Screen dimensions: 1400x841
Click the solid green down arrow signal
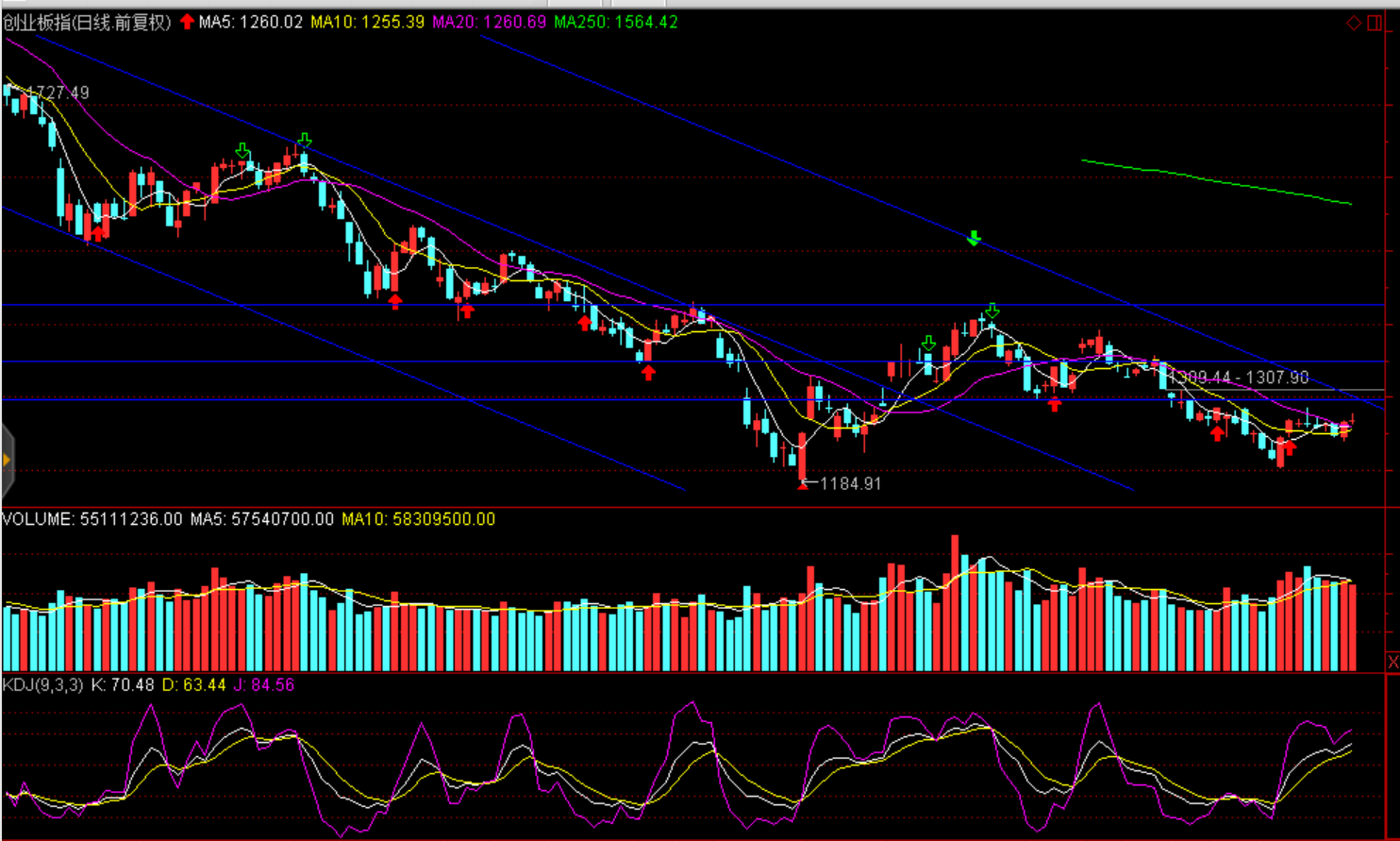click(x=974, y=239)
